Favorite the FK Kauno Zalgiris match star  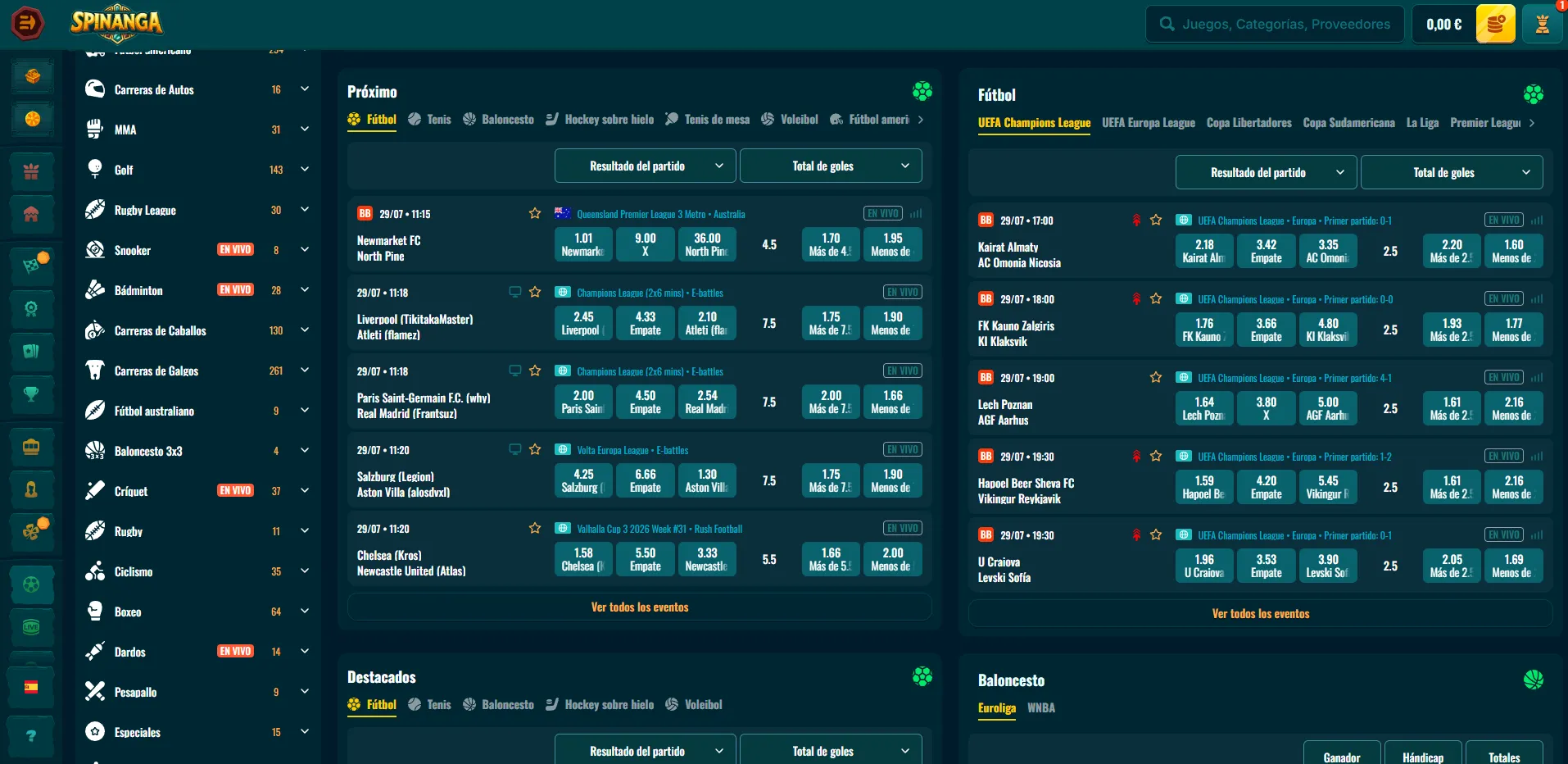(1156, 298)
